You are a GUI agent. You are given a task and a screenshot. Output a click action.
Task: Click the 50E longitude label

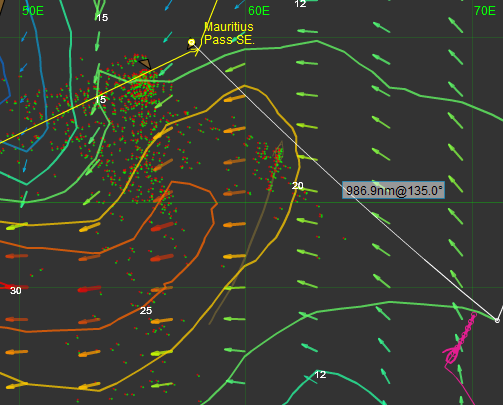33,11
